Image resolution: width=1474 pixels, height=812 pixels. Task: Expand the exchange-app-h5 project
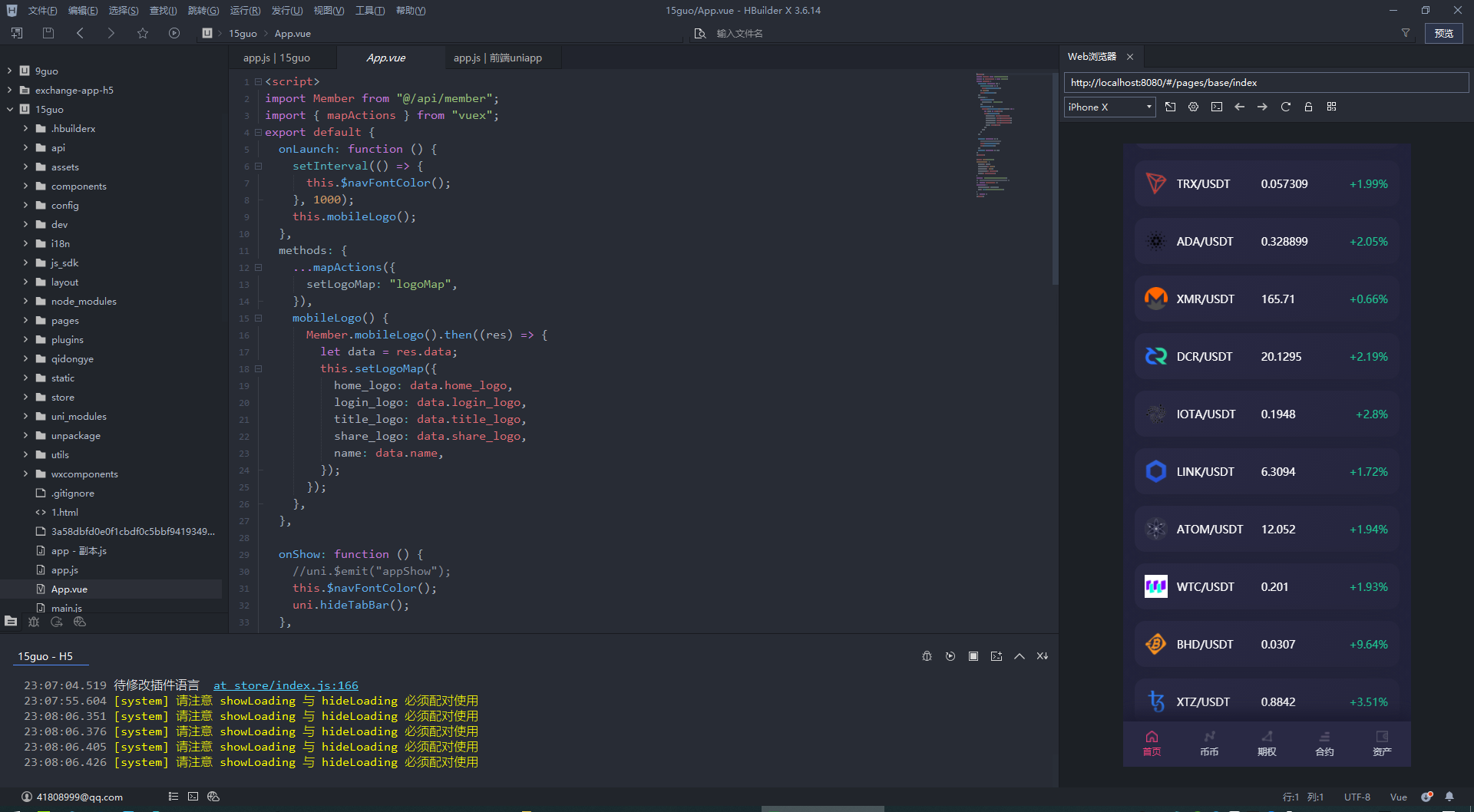pos(9,90)
